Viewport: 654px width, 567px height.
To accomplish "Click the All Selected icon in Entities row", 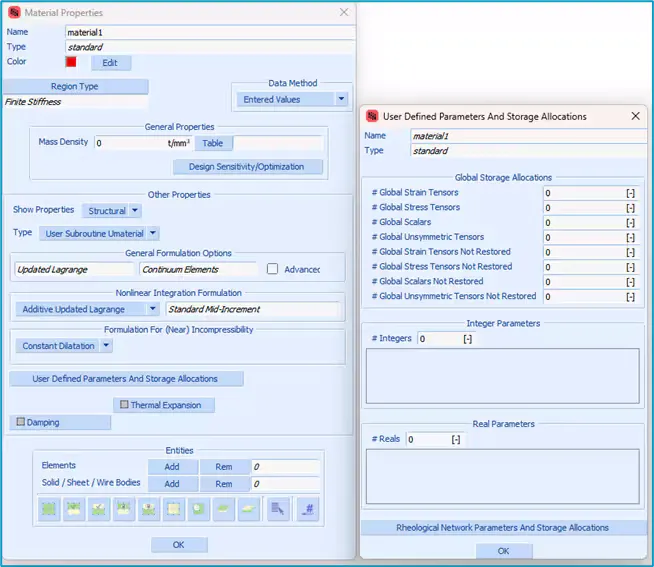I will [x=73, y=509].
